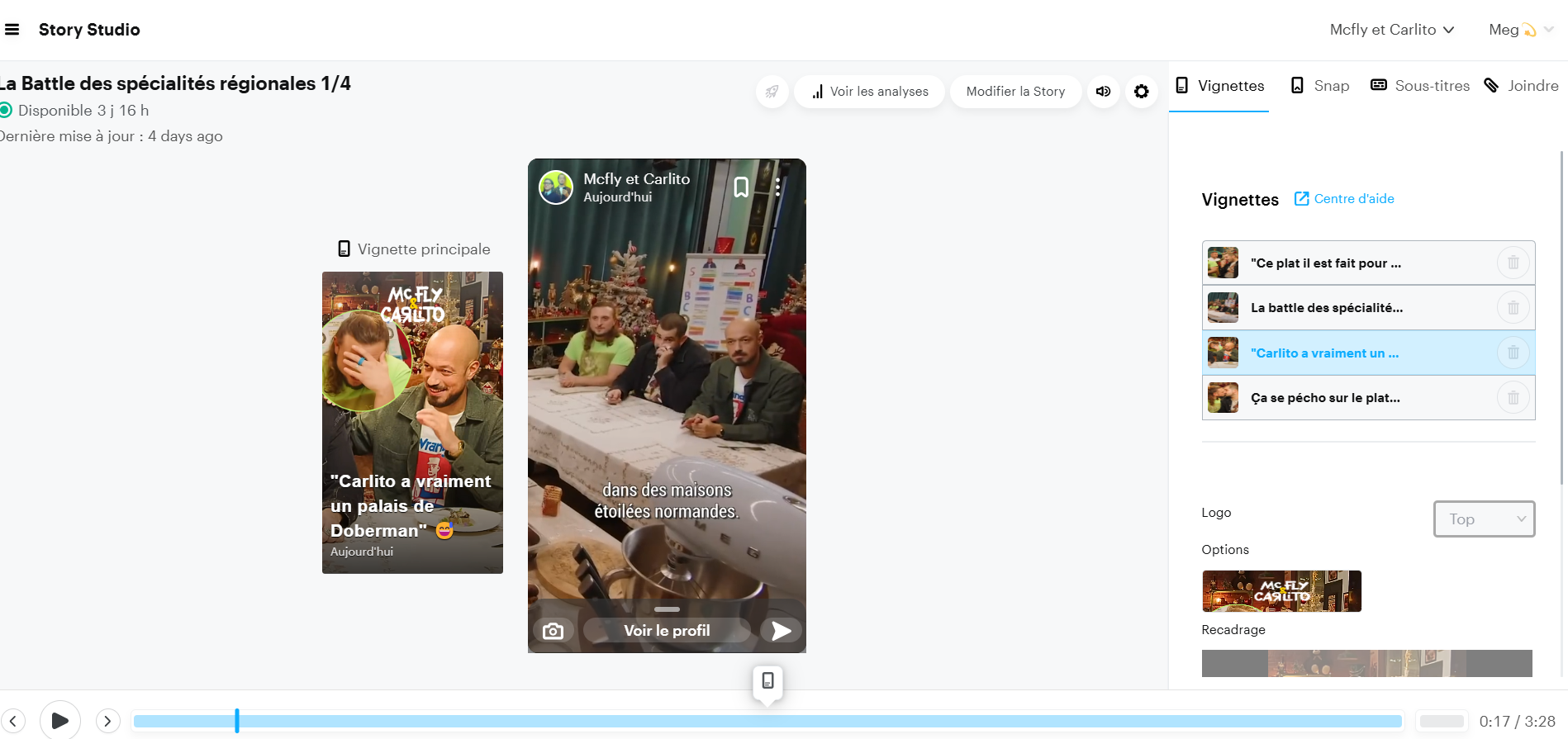The height and width of the screenshot is (739, 1568).
Task: Open the Centre d'aide link
Action: (1344, 199)
